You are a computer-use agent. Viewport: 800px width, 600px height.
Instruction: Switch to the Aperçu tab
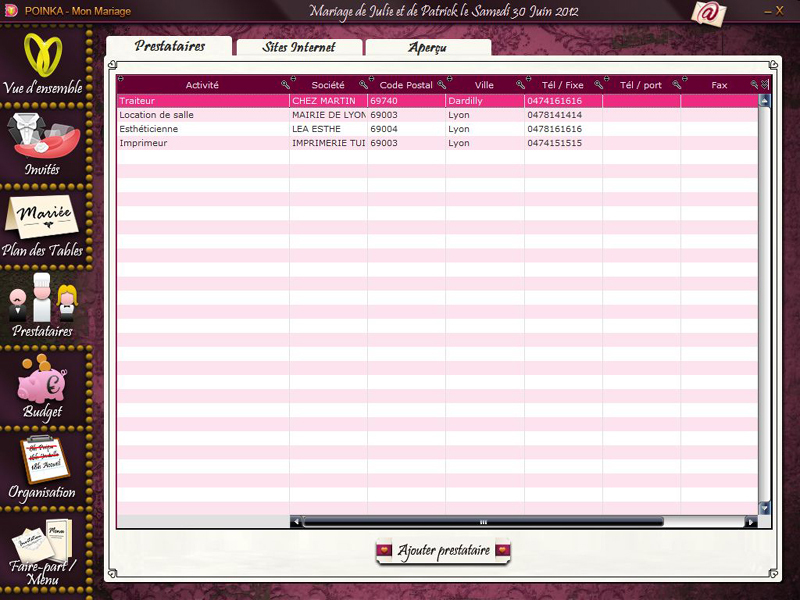pos(428,47)
